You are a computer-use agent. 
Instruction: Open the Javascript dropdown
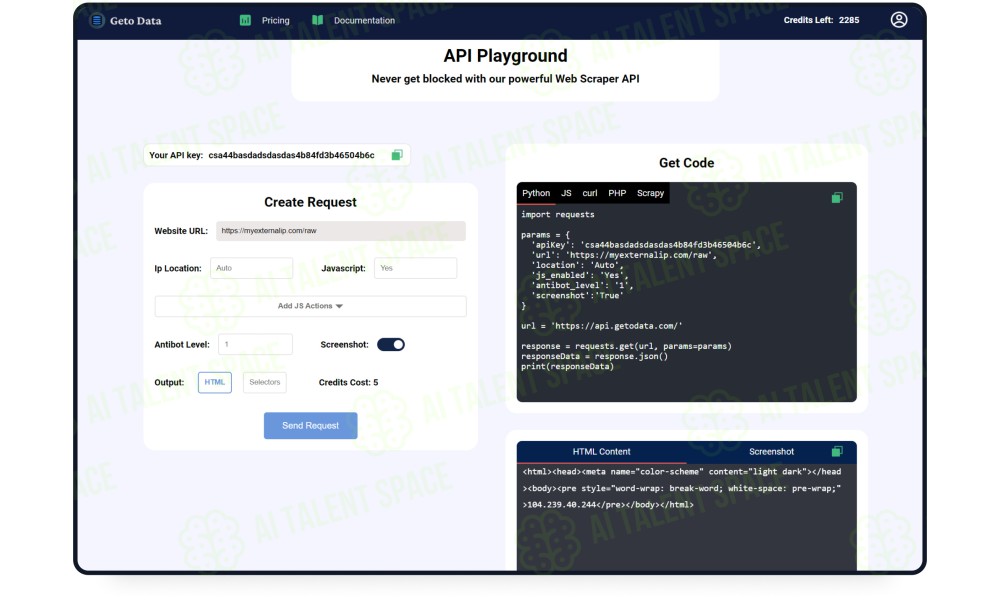click(x=415, y=268)
